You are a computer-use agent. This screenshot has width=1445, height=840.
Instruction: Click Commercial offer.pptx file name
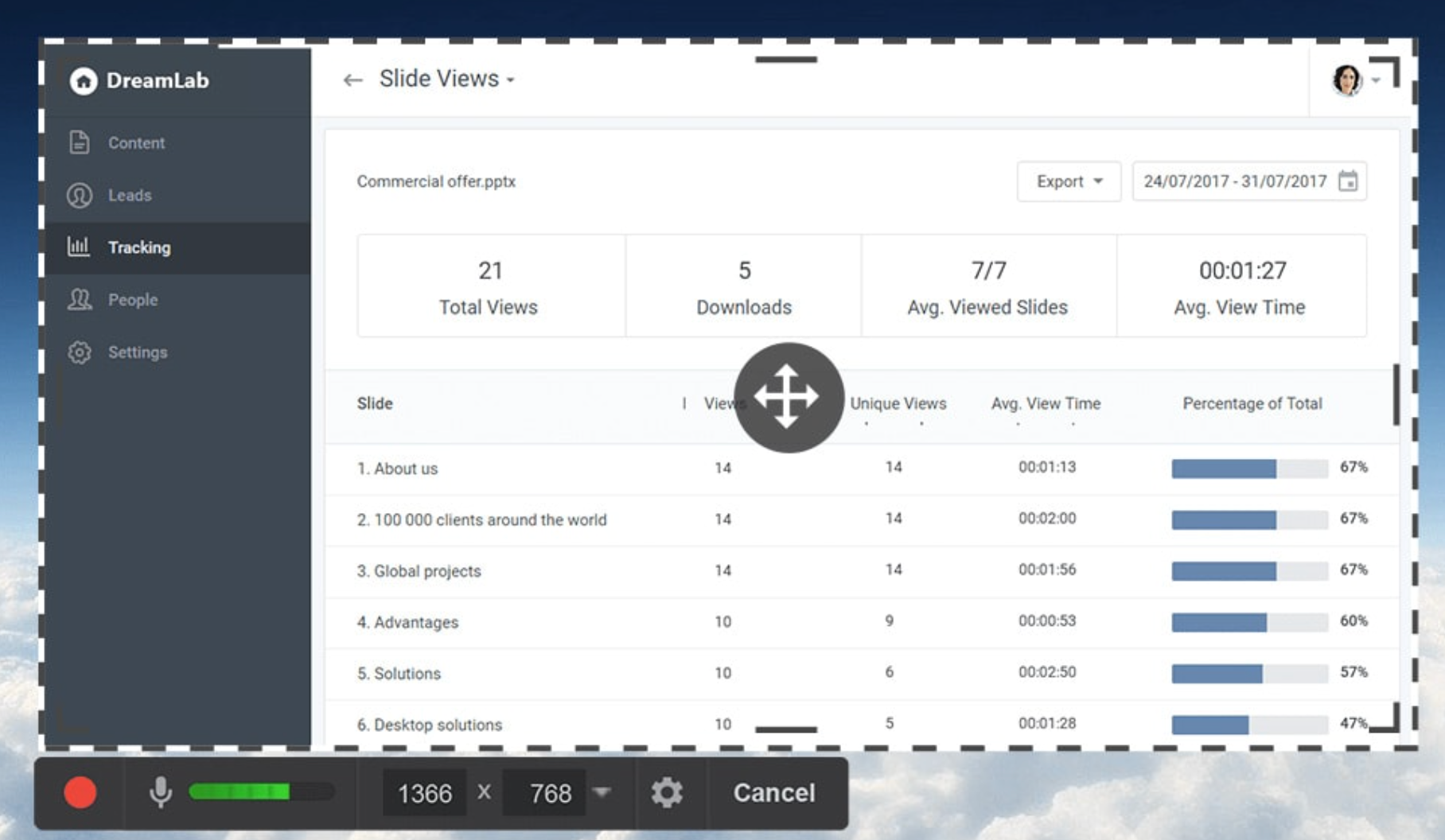[x=437, y=181]
